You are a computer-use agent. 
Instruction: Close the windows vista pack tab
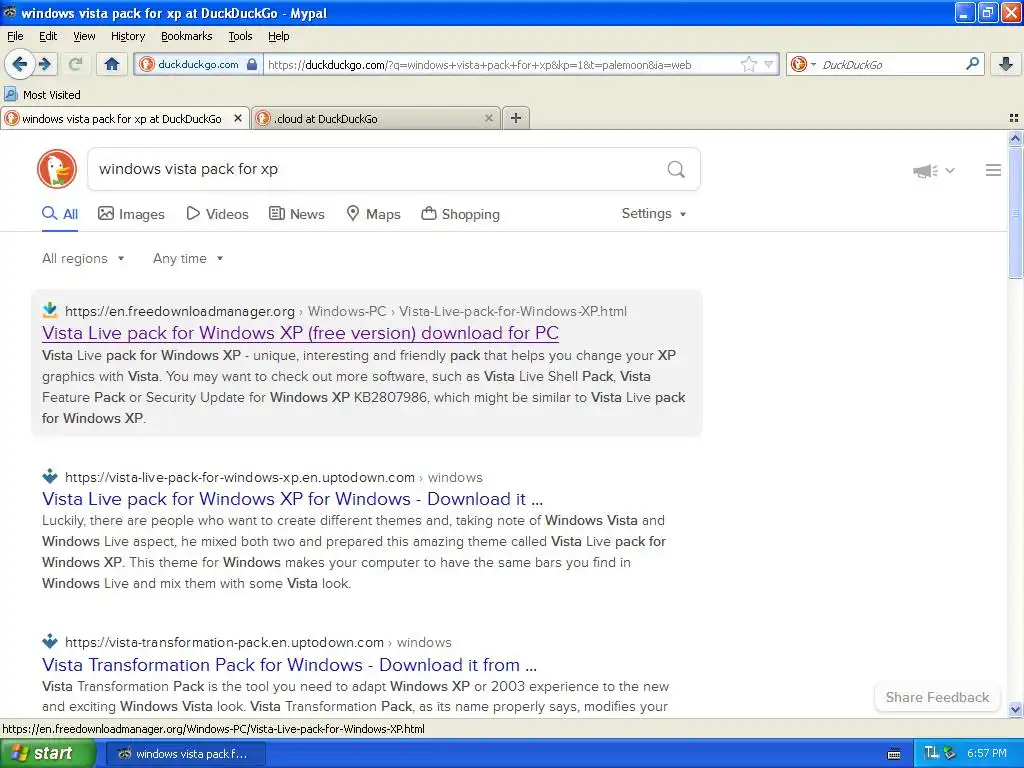[238, 118]
